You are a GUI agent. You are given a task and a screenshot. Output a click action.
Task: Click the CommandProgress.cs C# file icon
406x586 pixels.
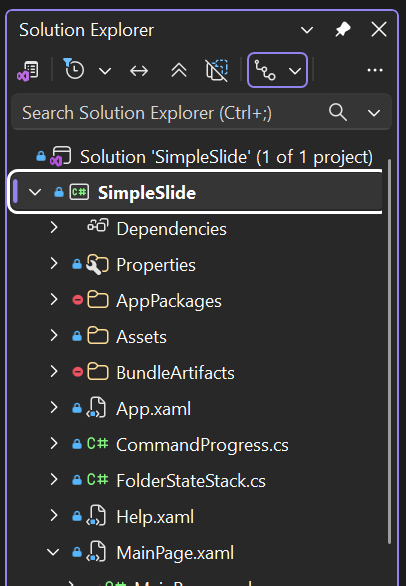click(98, 444)
